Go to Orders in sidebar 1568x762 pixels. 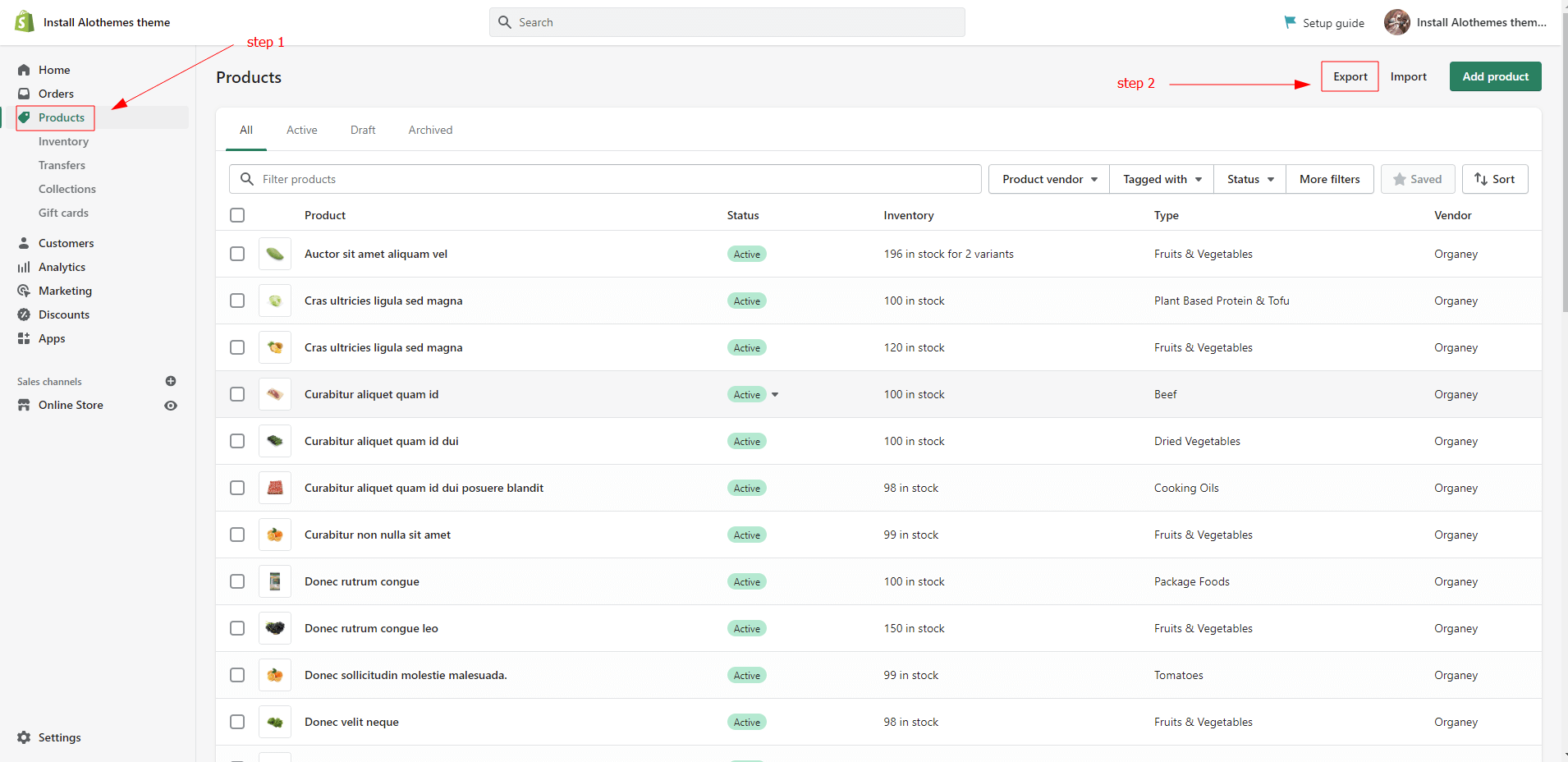coord(56,94)
